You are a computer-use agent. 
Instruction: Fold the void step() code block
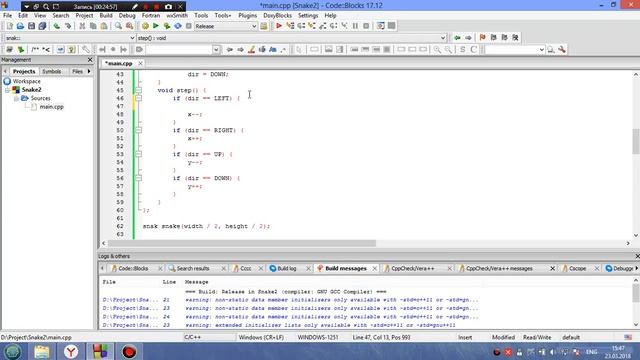coord(139,90)
